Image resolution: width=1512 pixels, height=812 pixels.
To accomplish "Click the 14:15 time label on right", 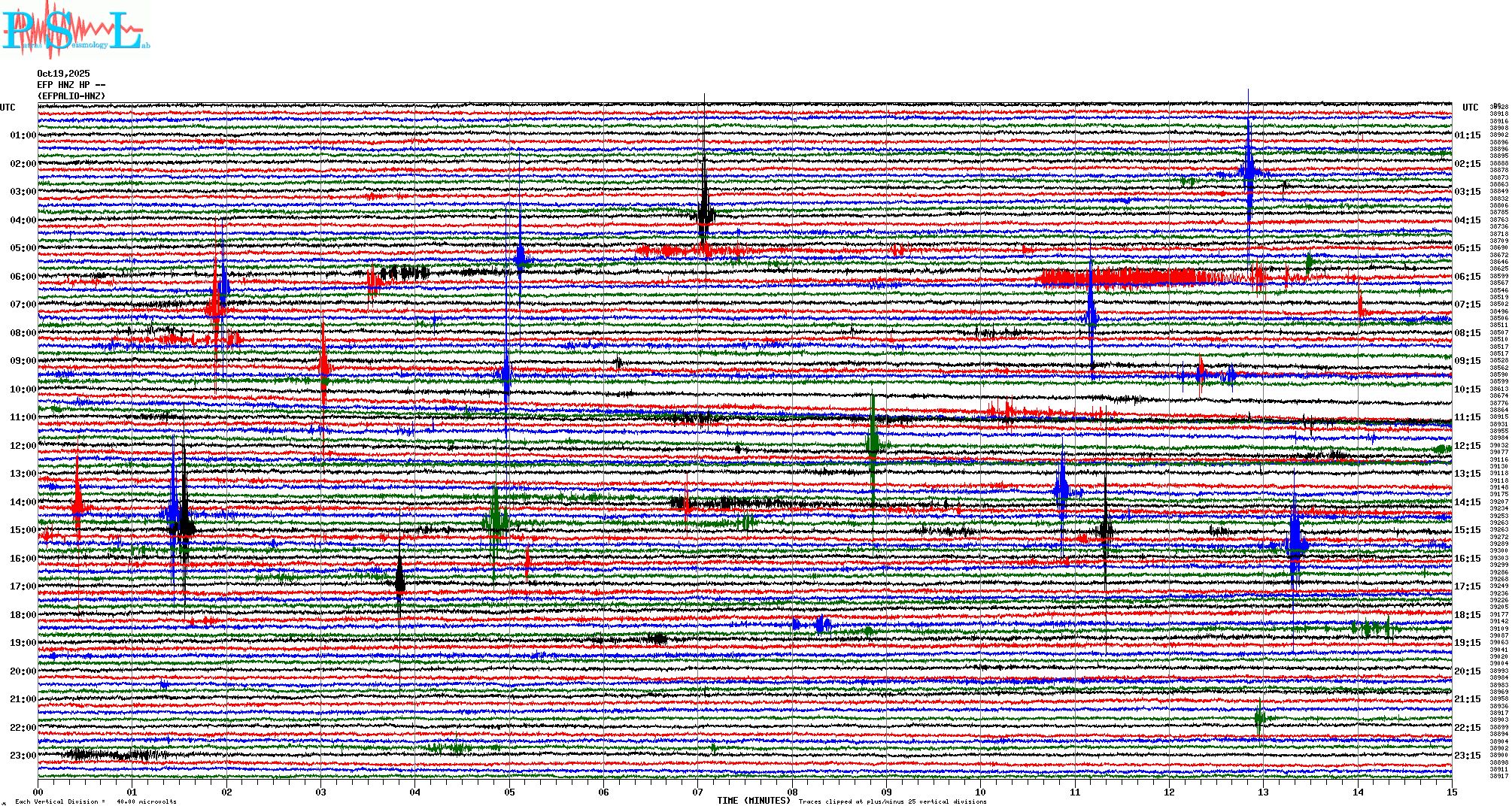I will (1467, 502).
